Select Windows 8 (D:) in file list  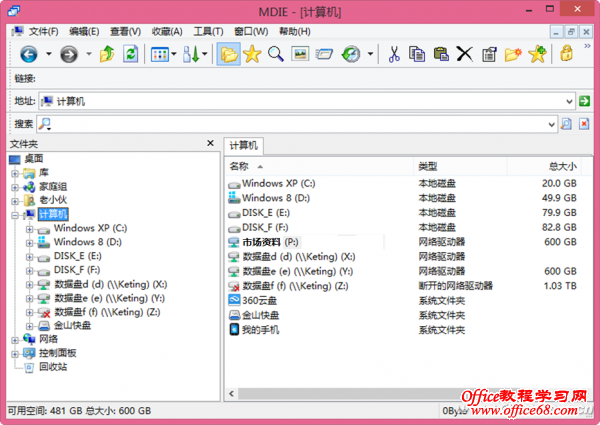click(x=276, y=198)
